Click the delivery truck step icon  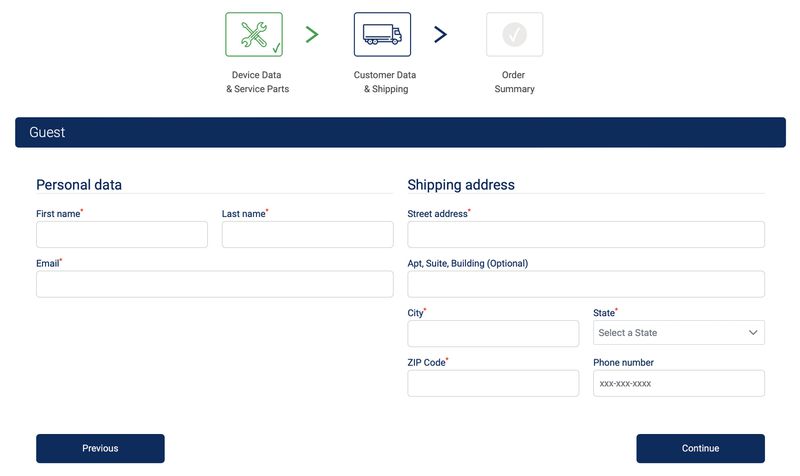pos(382,35)
